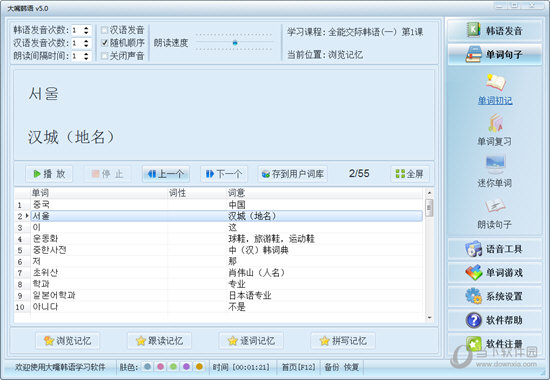Image resolution: width=550 pixels, height=380 pixels.
Task: Open the 单词游戏 section
Action: pyautogui.click(x=495, y=273)
